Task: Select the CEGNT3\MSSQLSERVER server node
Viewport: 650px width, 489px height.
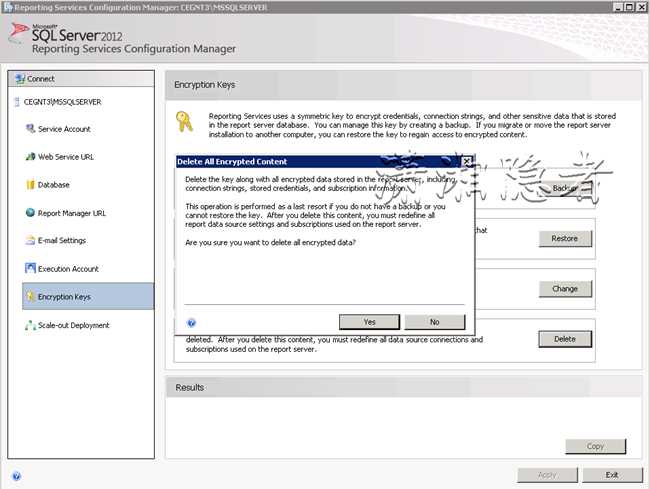Action: [62, 102]
